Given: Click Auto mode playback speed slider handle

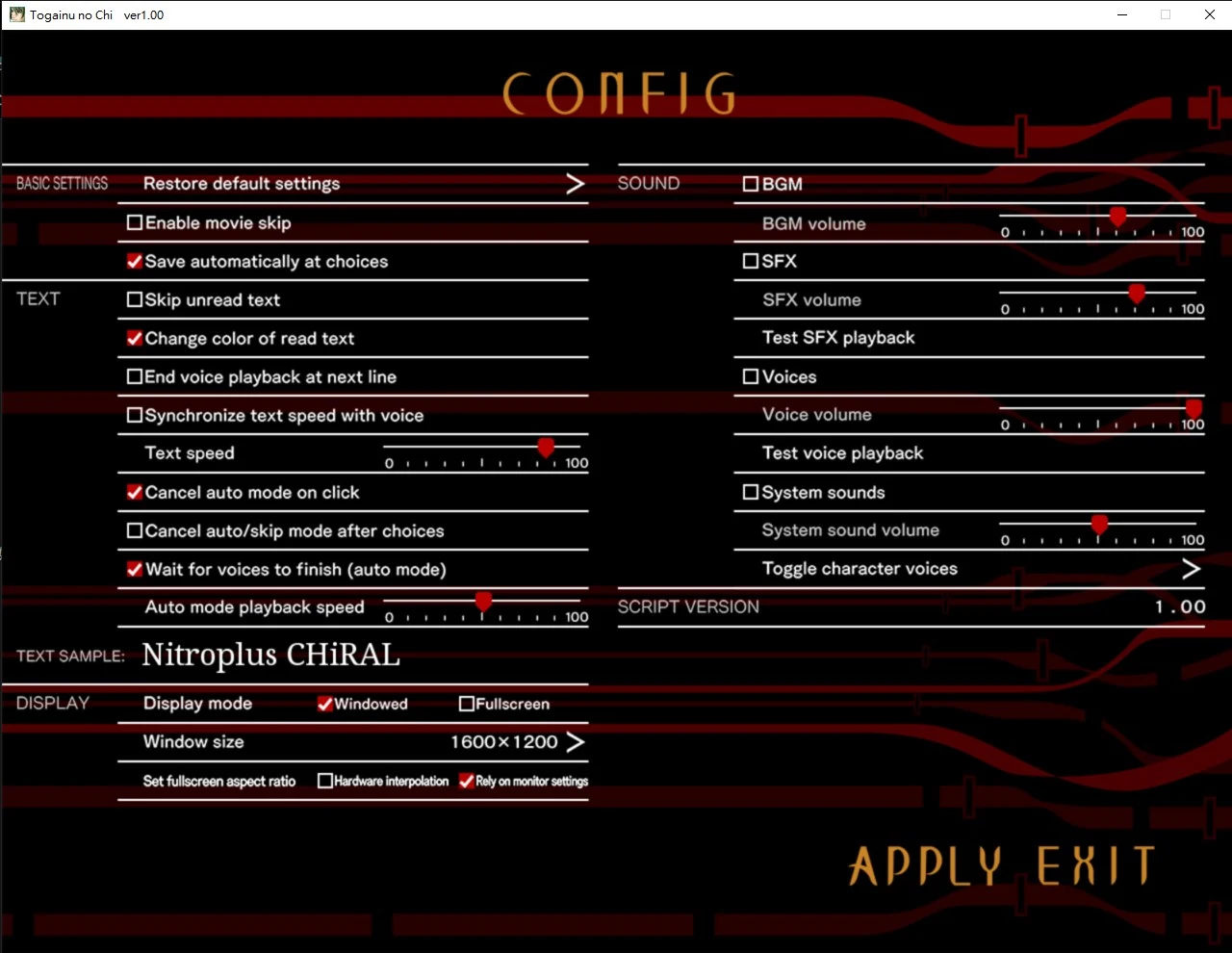Looking at the screenshot, I should [484, 602].
